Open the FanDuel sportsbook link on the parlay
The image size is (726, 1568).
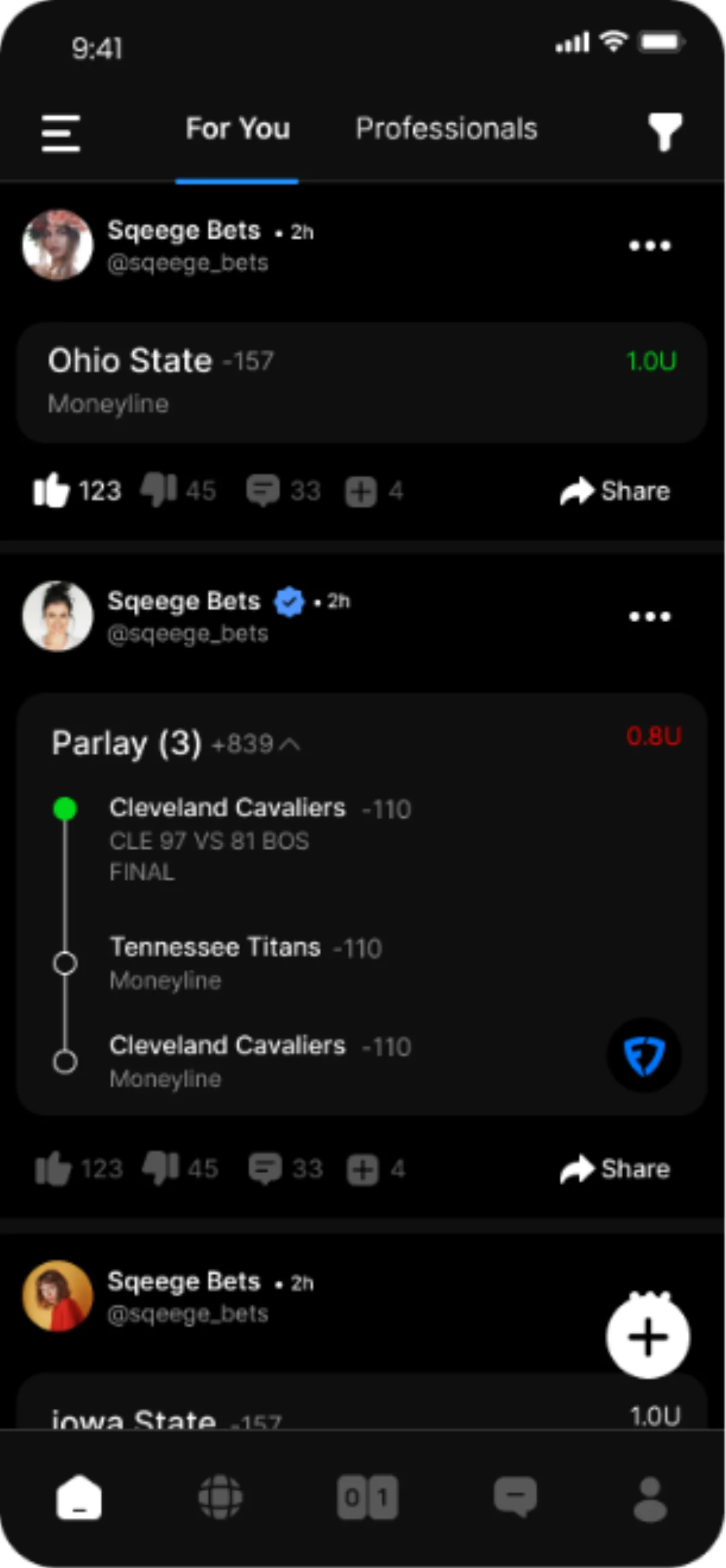click(644, 1056)
